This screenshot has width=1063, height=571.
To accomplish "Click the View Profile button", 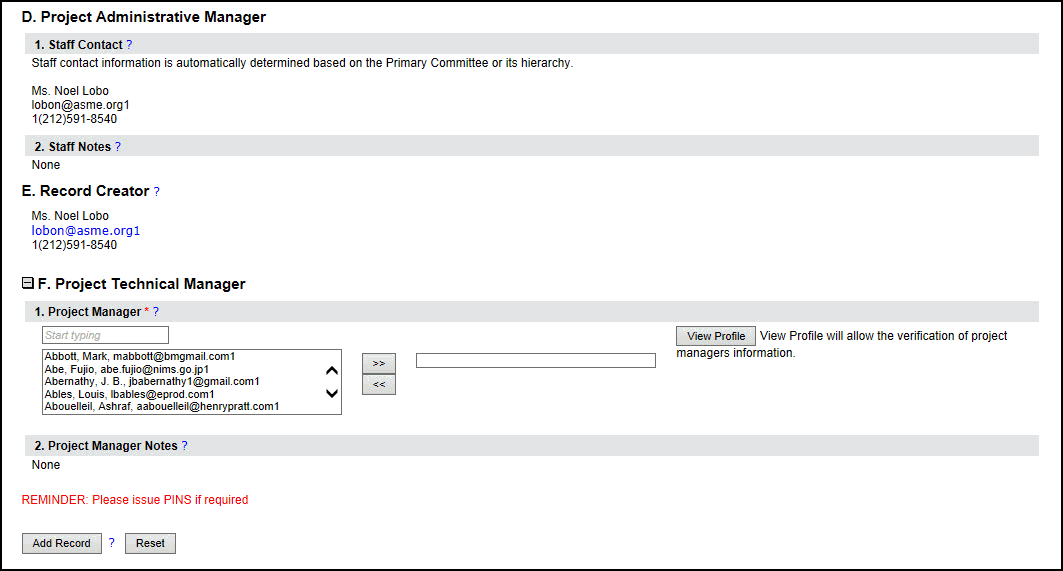I will (x=715, y=336).
